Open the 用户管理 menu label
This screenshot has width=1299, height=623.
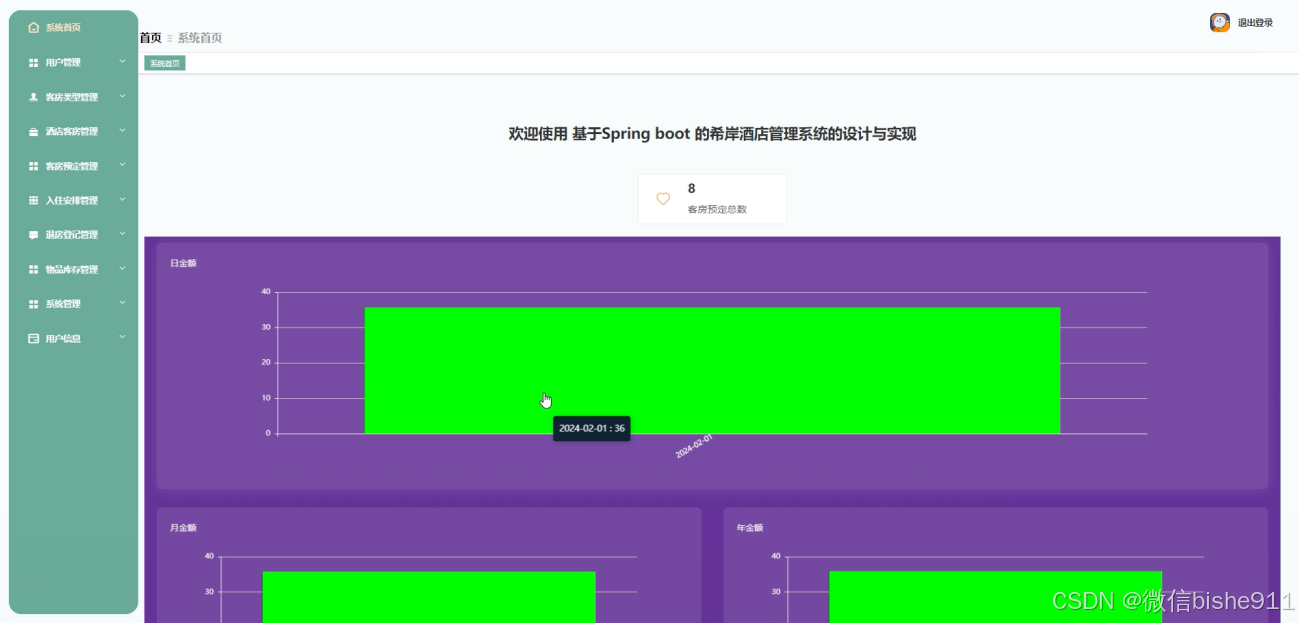coord(63,63)
